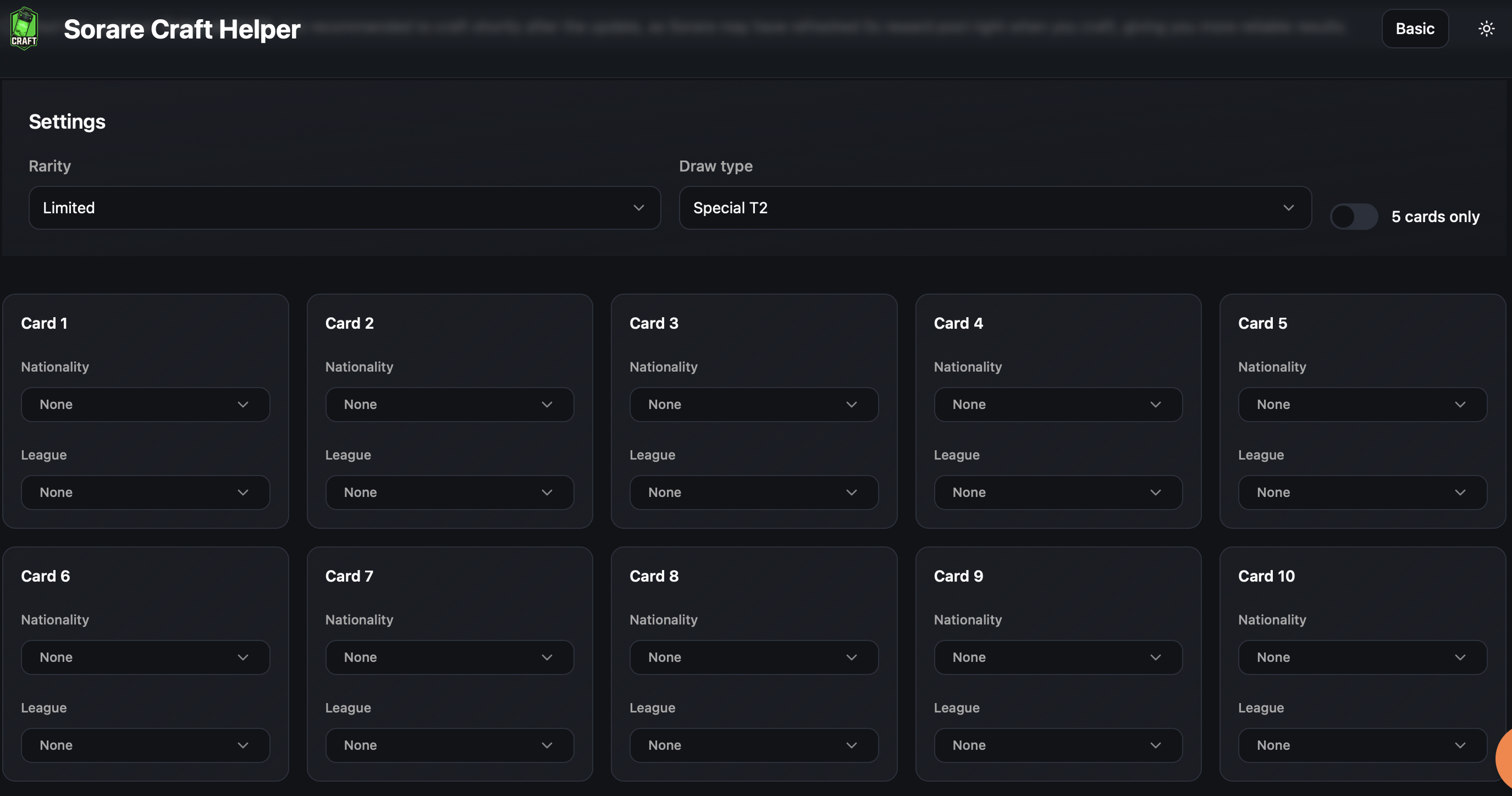This screenshot has width=1512, height=796.
Task: Open Card 6 League dropdown
Action: click(146, 745)
